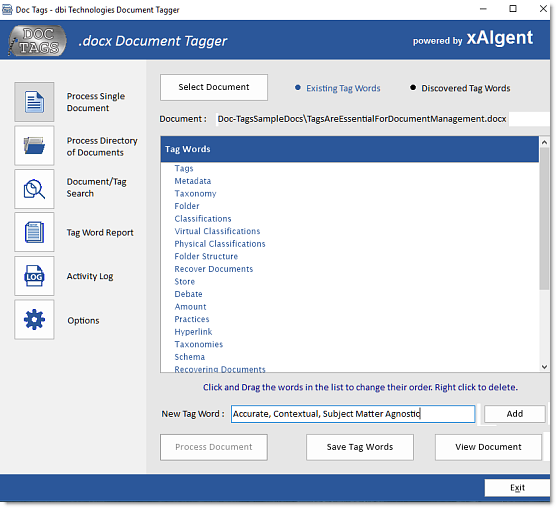Click the Tag Words column header
This screenshot has height=508, width=556.
pos(350,149)
